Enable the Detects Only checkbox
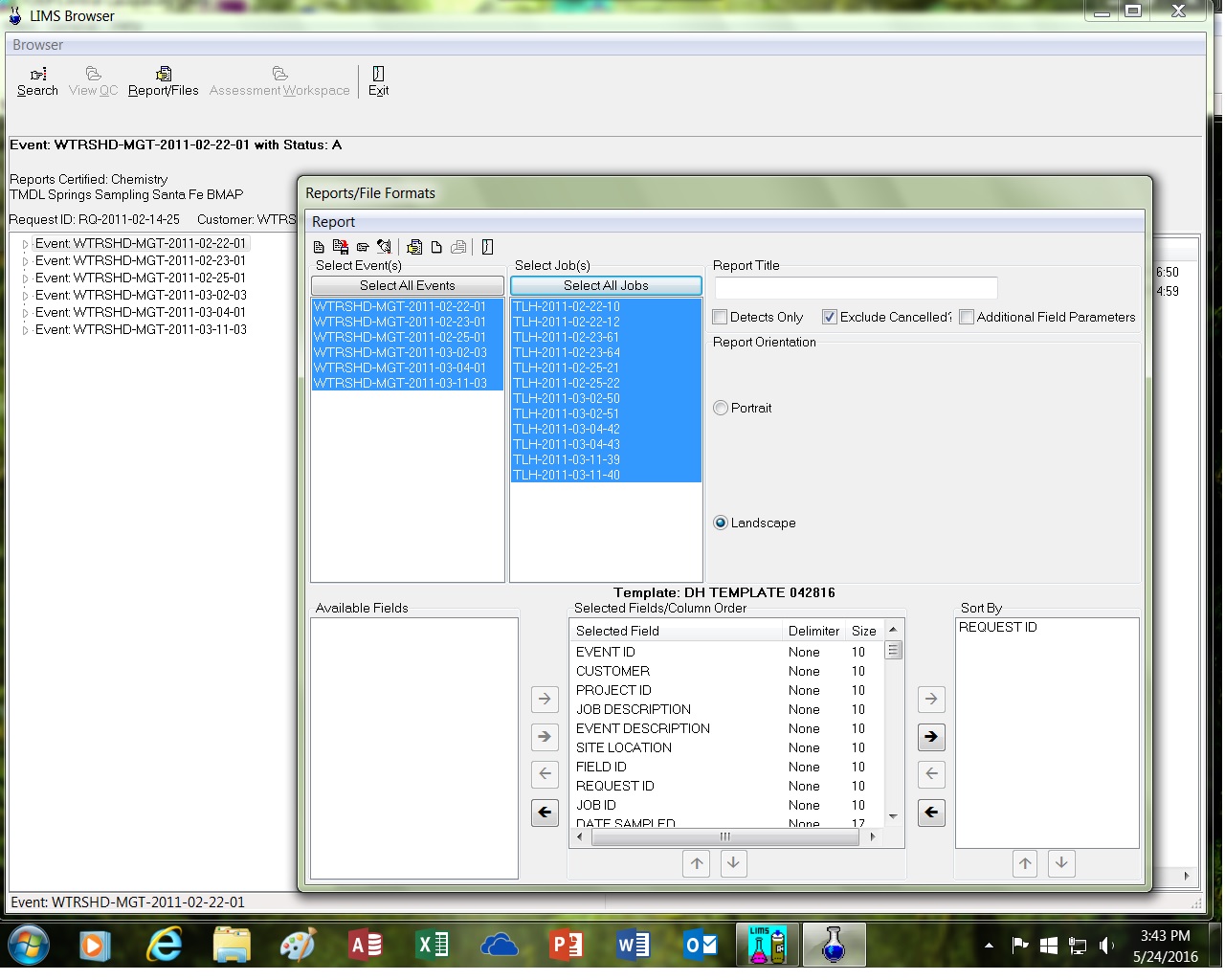Screen dimensions: 1225x980 721,317
